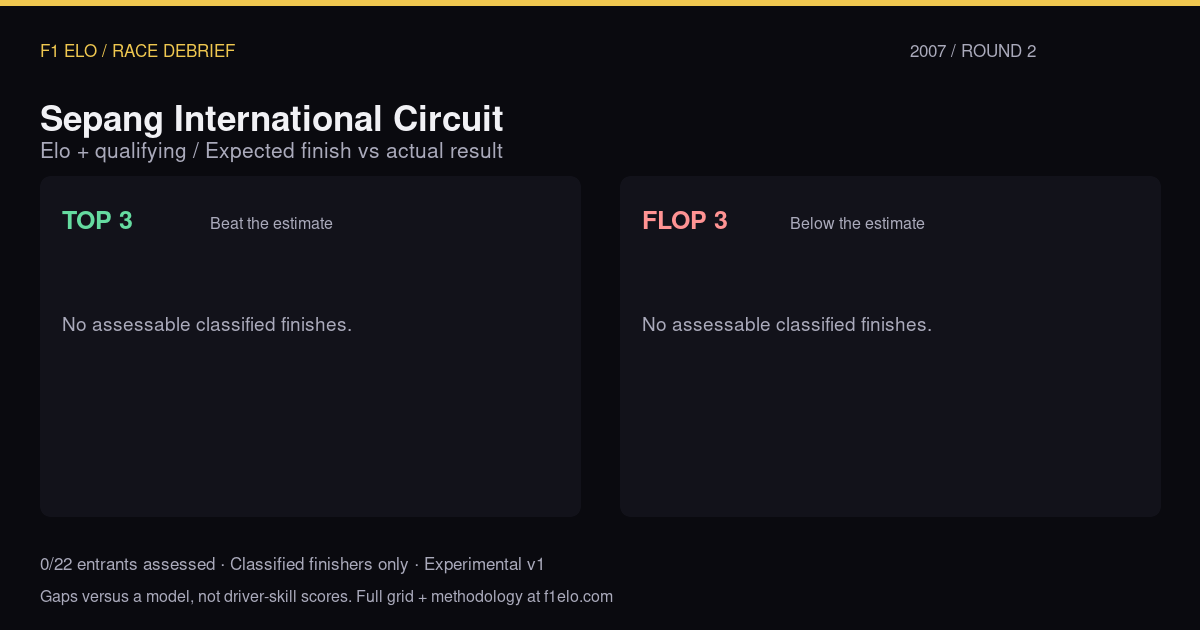Select the FLOP 3 heading
Viewport: 1200px width, 630px height.
tap(685, 221)
